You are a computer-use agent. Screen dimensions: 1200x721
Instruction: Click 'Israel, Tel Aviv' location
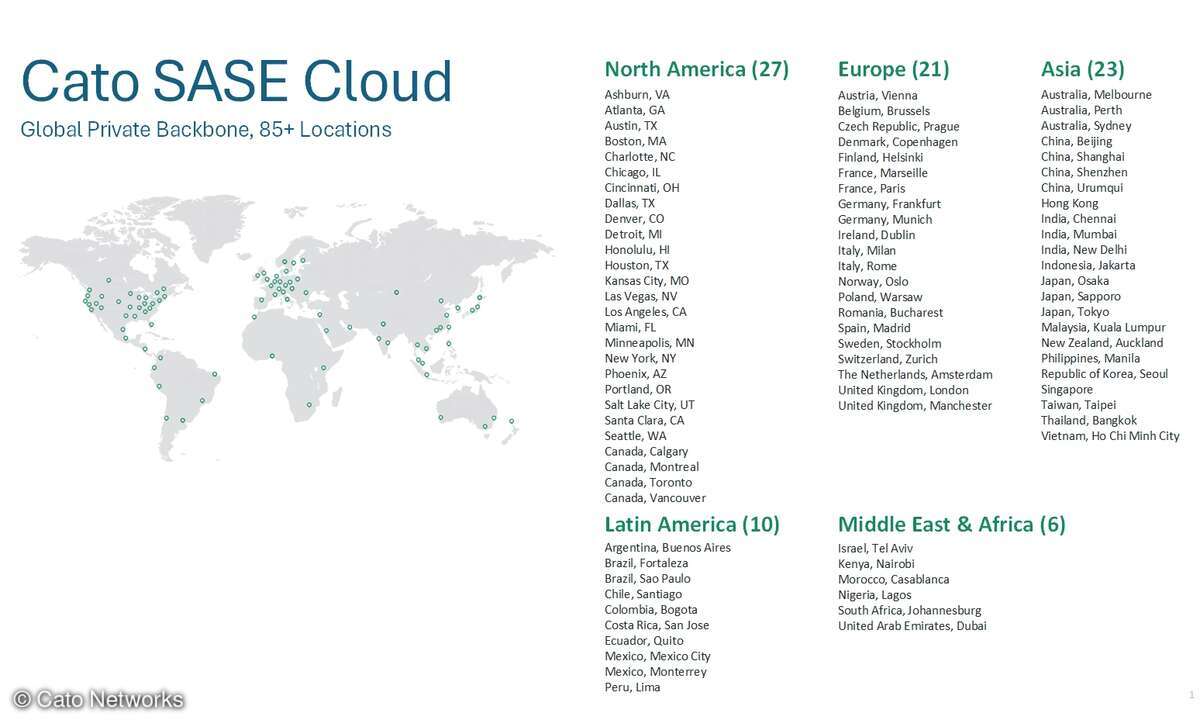(876, 549)
